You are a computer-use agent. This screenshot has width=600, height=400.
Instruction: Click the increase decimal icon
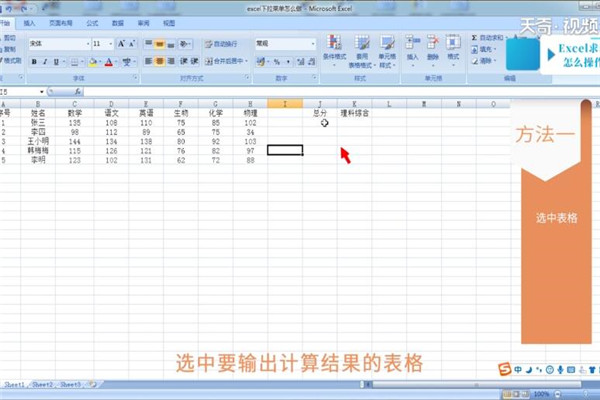301,61
